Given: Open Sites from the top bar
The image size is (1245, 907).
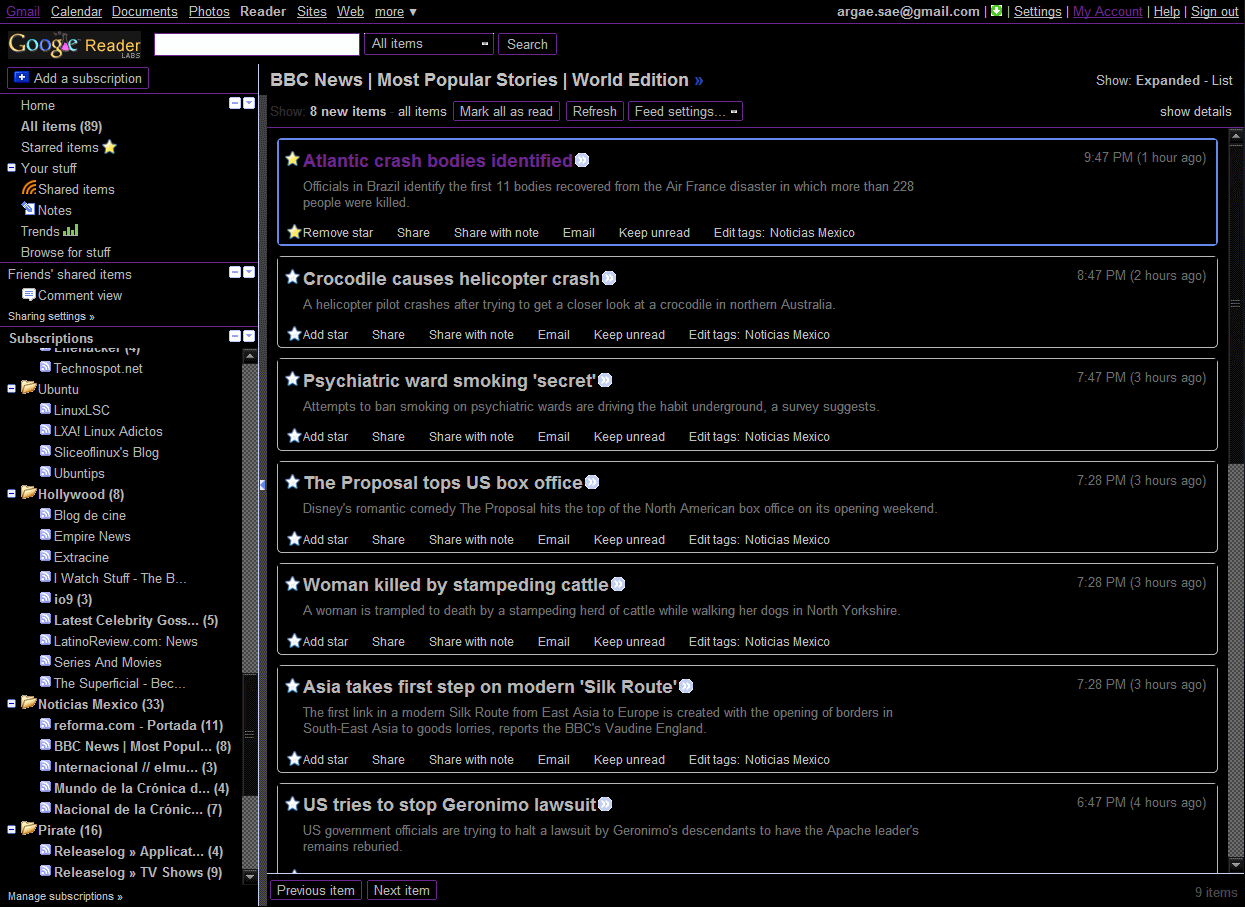Looking at the screenshot, I should (312, 11).
